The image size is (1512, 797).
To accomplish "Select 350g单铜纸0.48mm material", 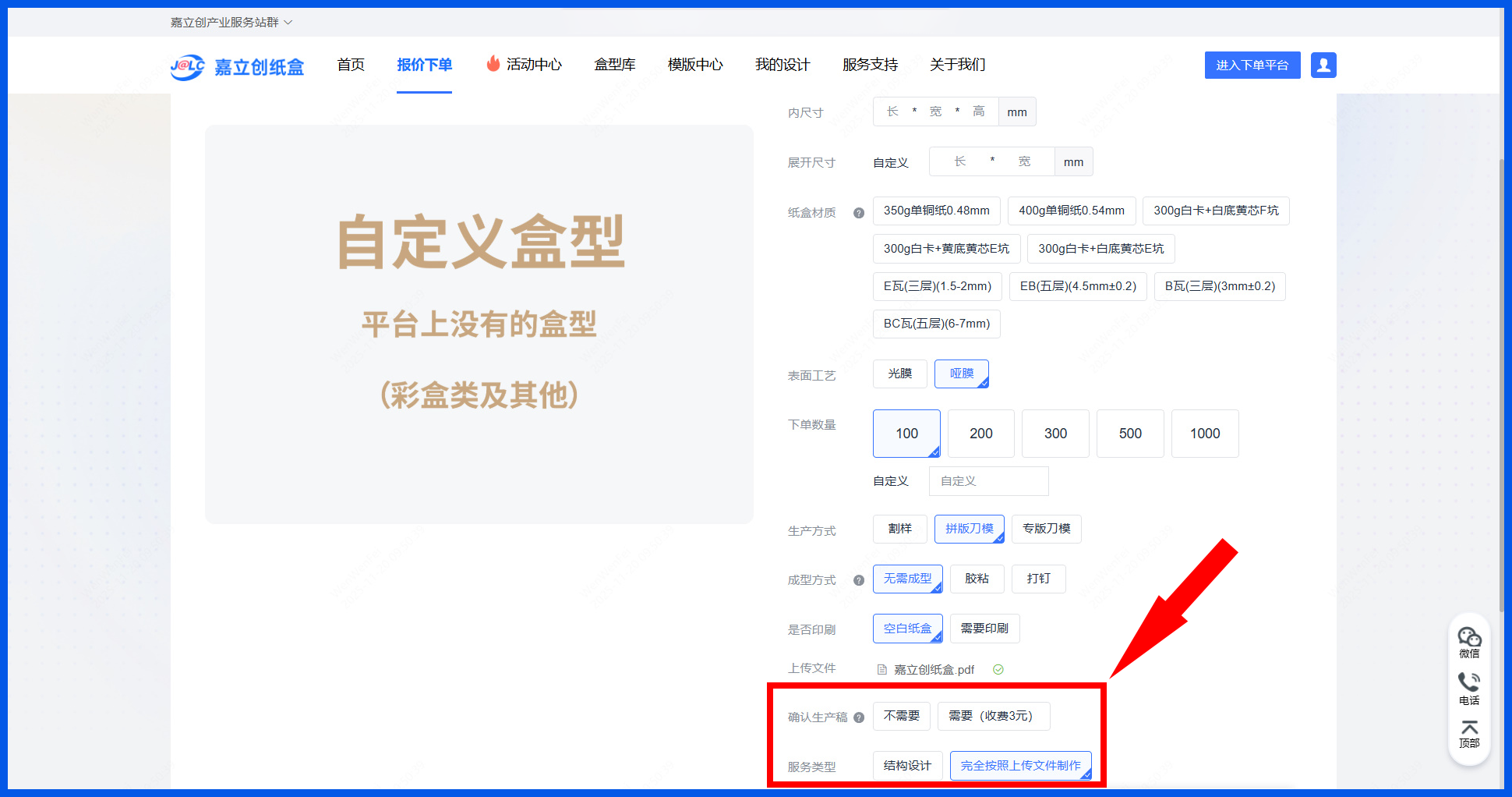I will 936,211.
